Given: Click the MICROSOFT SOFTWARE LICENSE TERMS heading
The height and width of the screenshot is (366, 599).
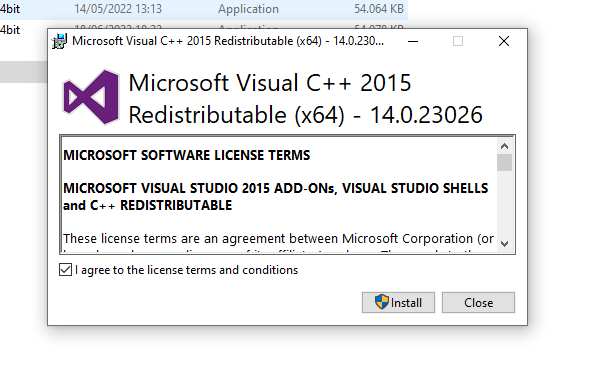Looking at the screenshot, I should [186, 155].
